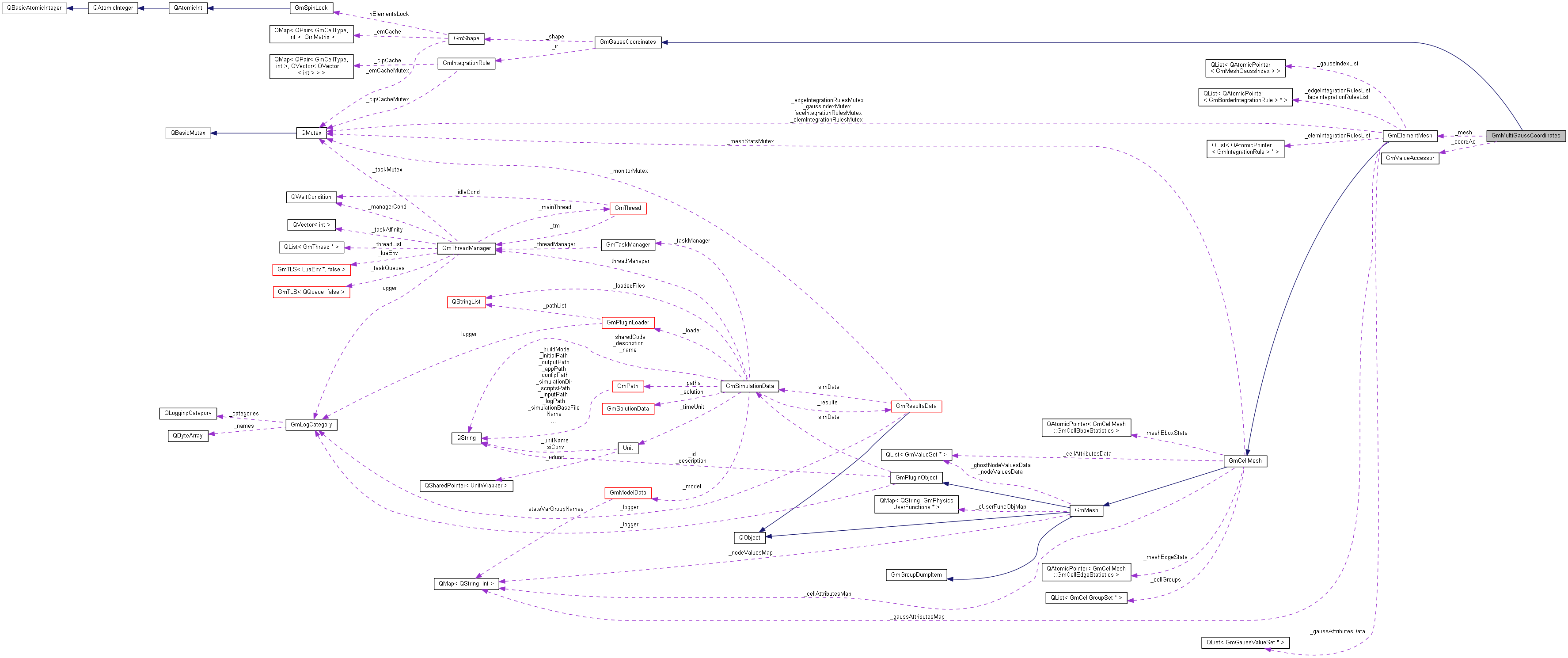Click the GmLogCategory node
Screen dimensions: 1568x658
click(311, 425)
